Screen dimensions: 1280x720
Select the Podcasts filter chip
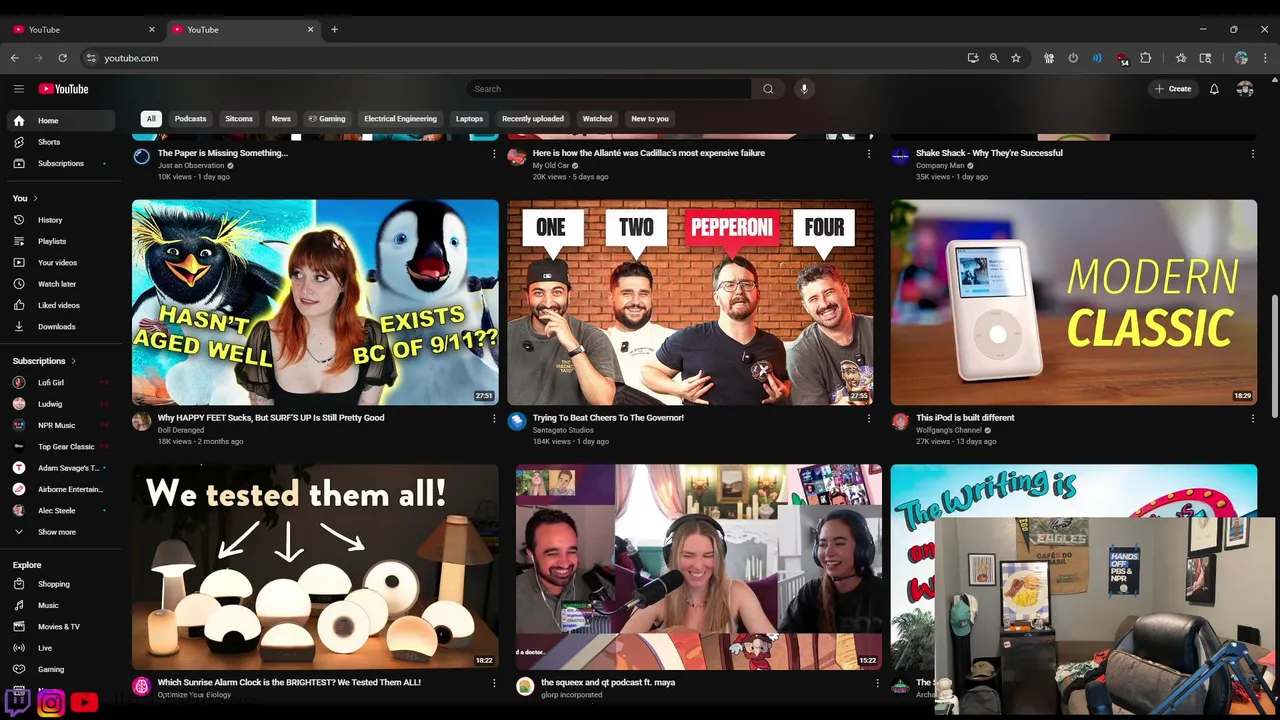190,118
